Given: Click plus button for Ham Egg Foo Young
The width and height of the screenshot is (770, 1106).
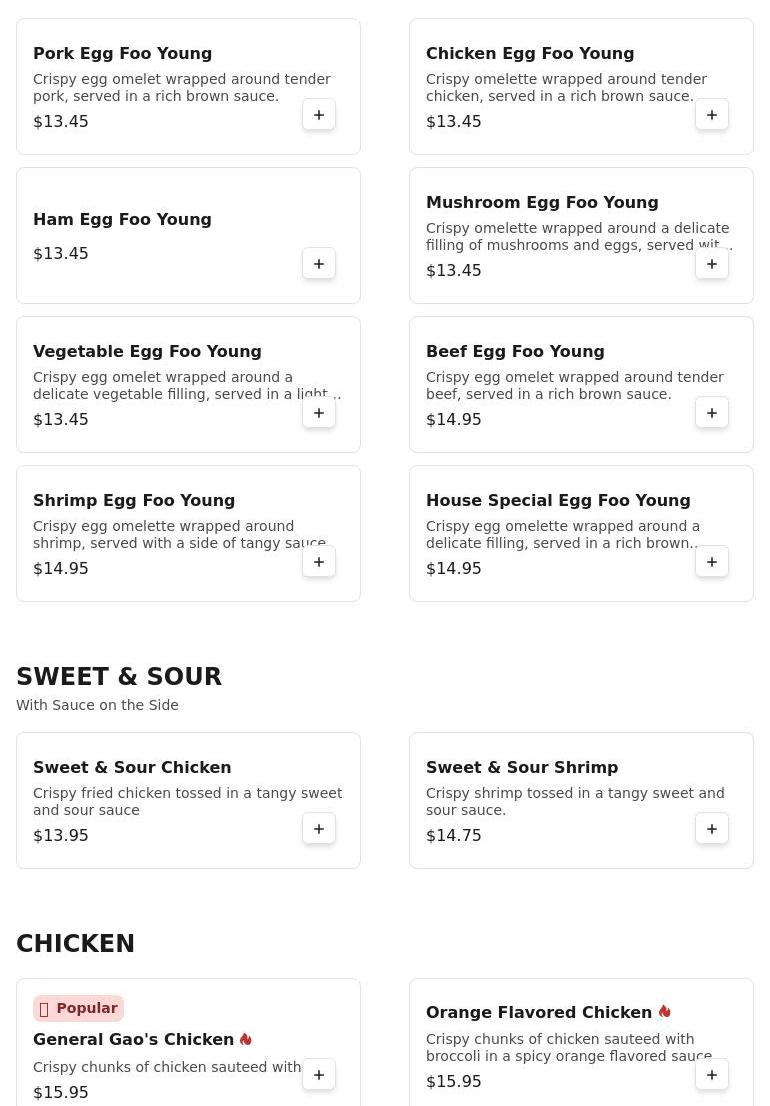Looking at the screenshot, I should click(319, 264).
